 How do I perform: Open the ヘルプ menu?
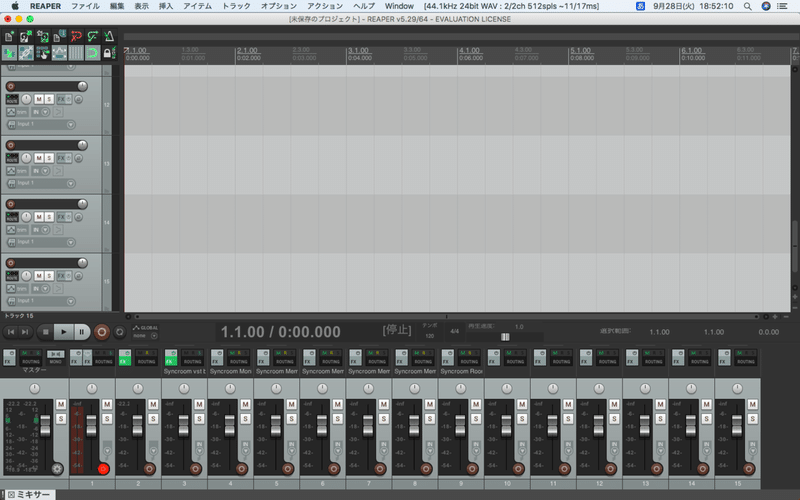[x=364, y=6]
